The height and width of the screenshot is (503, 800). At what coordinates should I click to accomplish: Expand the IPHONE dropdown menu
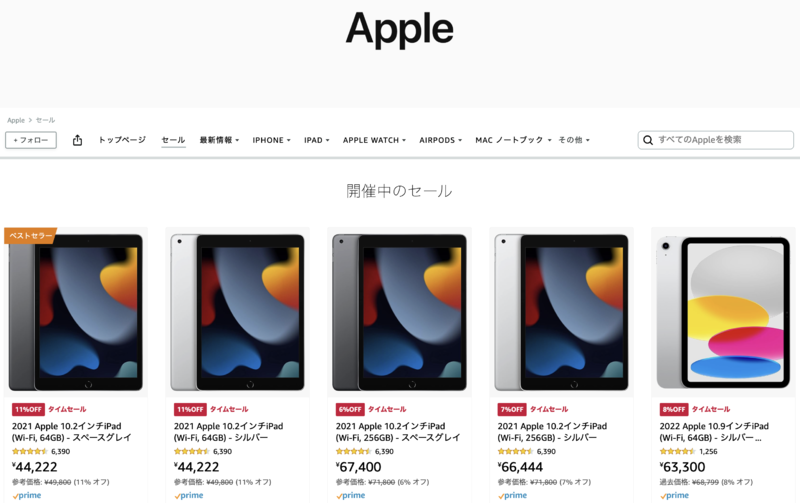(271, 140)
